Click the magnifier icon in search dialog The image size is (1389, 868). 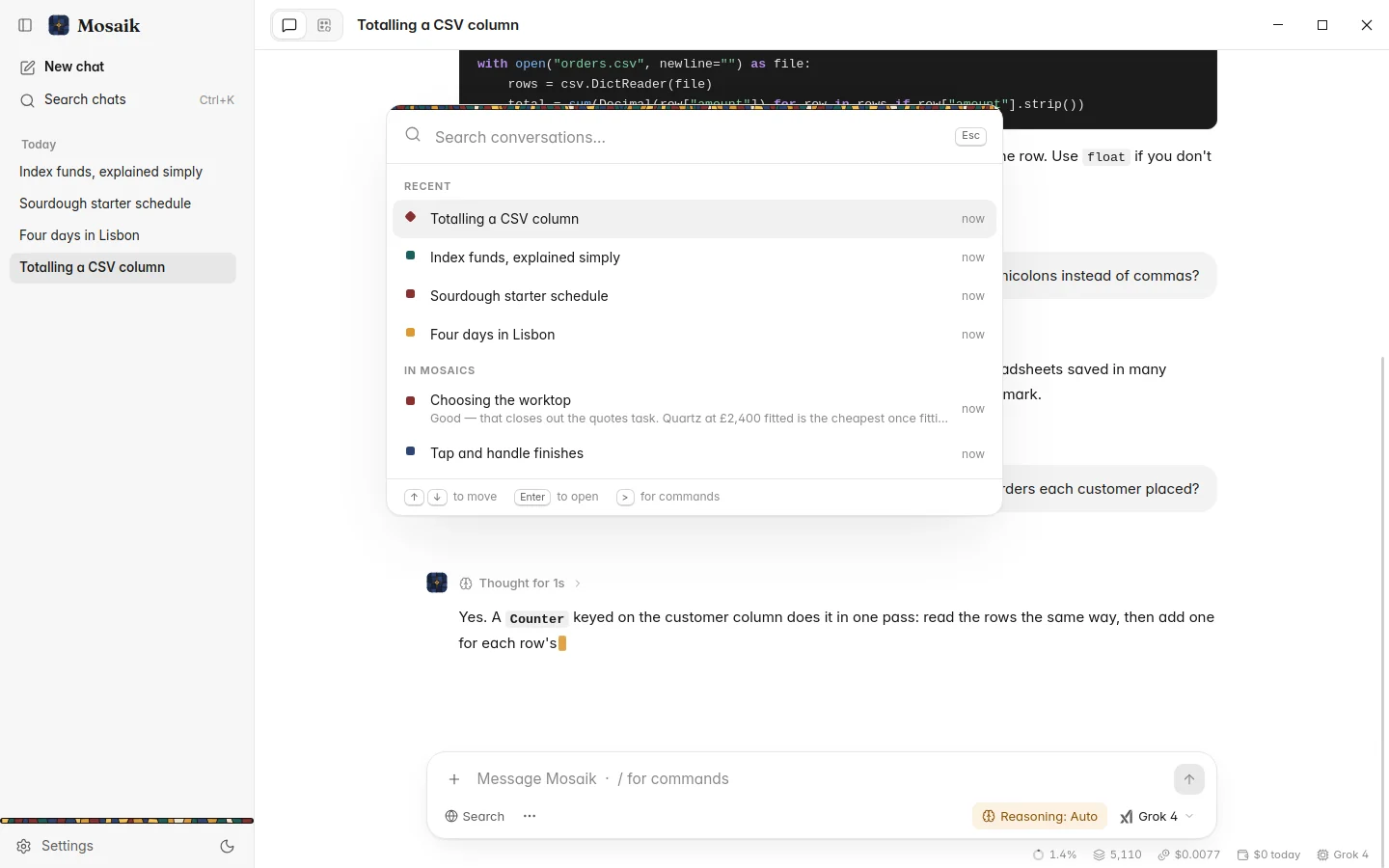click(413, 135)
